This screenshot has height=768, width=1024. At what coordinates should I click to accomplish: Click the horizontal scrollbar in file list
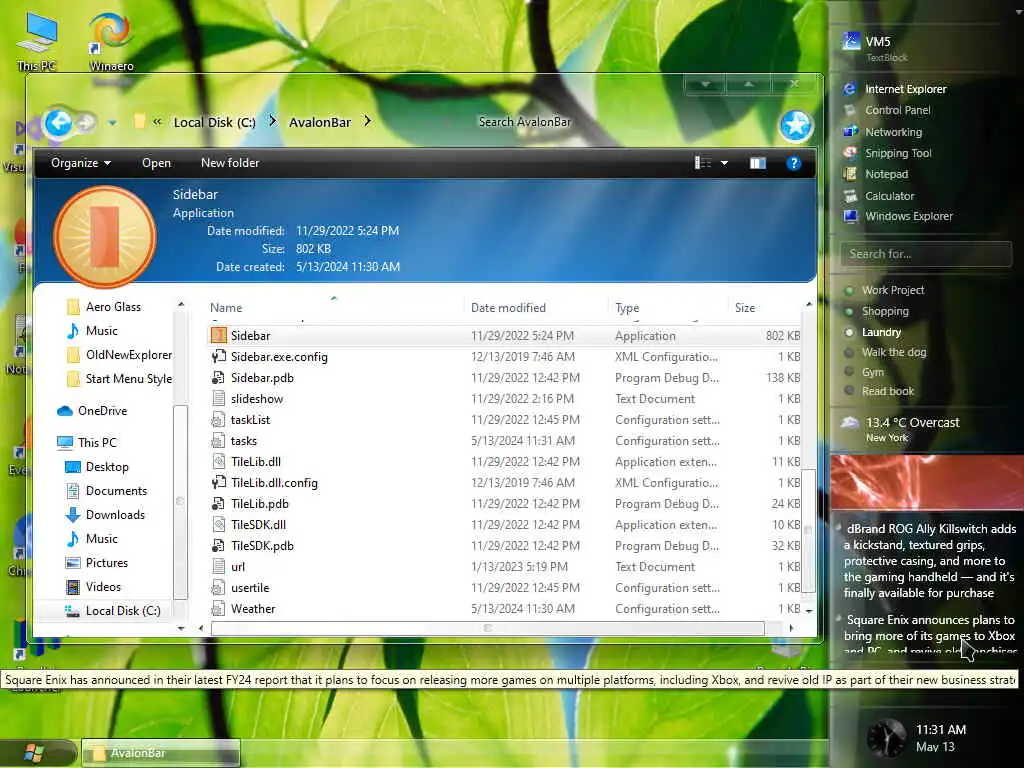pyautogui.click(x=487, y=628)
